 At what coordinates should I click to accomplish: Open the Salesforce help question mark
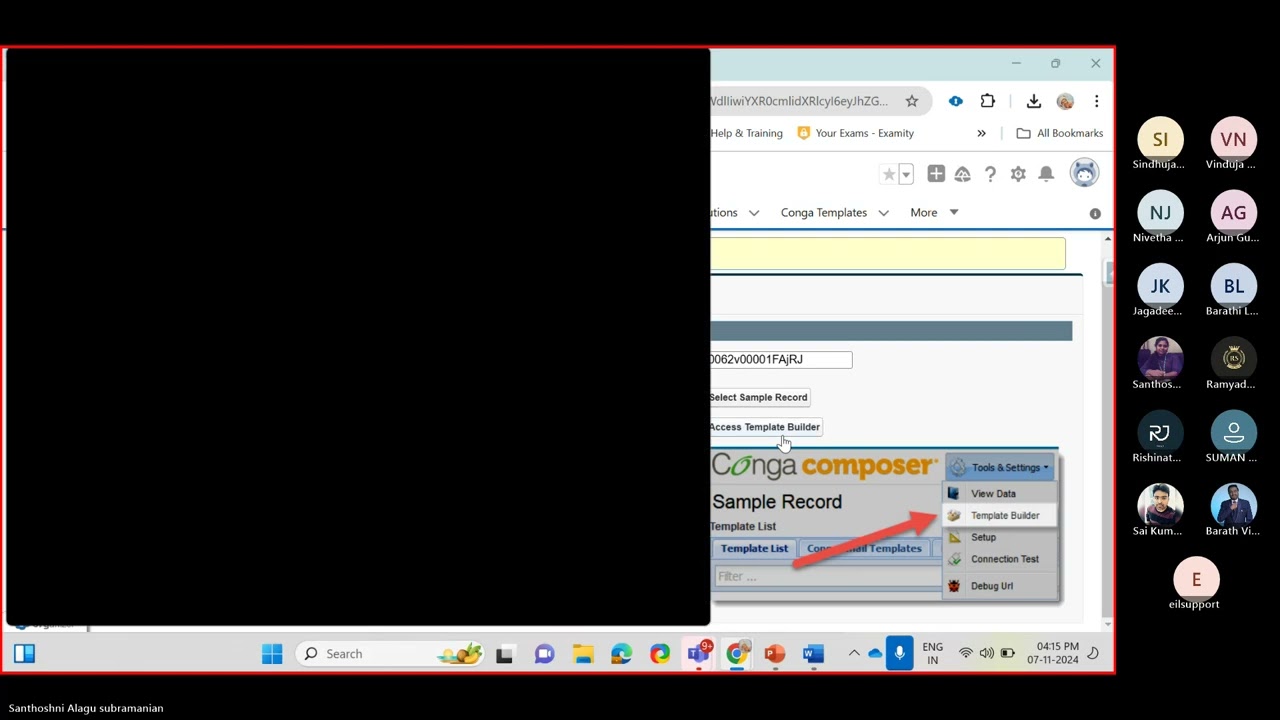click(x=990, y=174)
